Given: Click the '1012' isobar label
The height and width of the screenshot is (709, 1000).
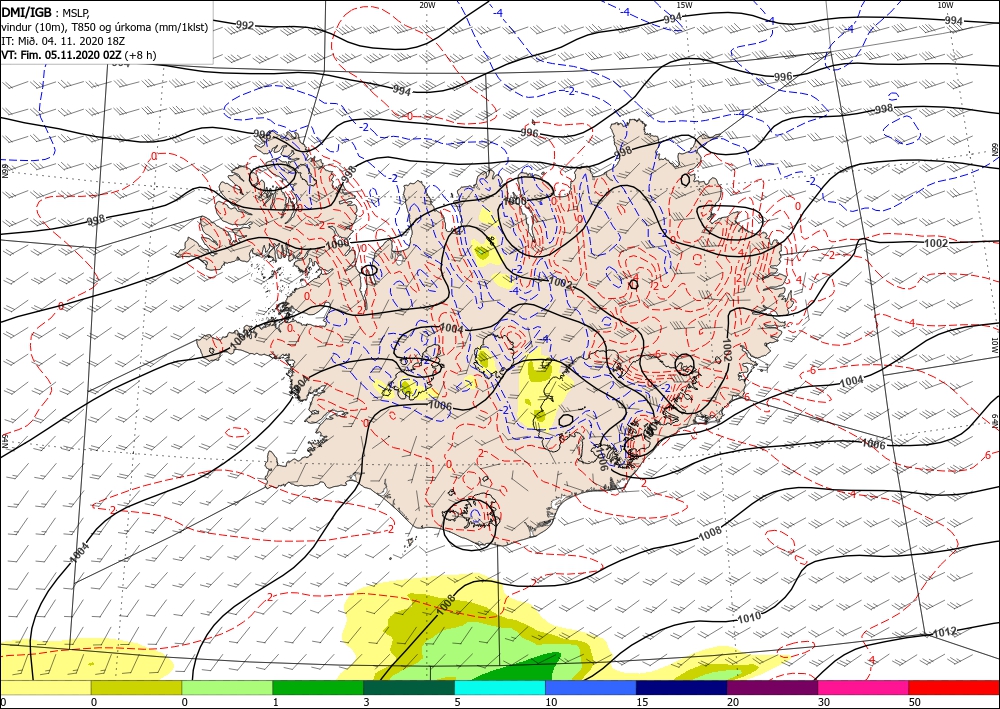Looking at the screenshot, I should point(944,632).
